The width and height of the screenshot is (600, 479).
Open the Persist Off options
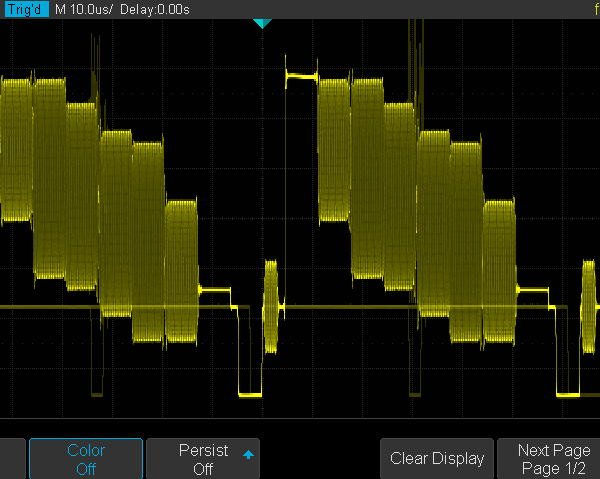[202, 459]
